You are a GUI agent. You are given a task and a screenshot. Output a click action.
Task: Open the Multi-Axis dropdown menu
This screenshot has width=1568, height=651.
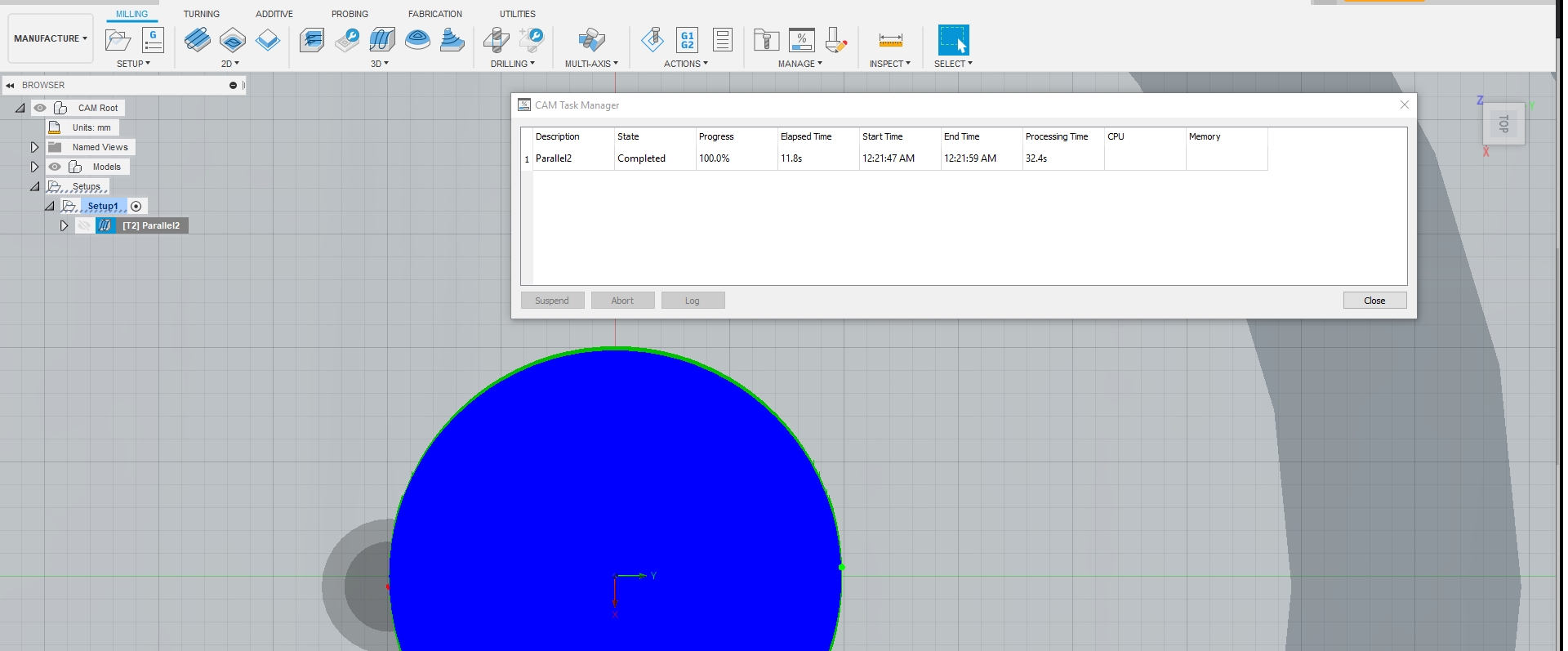(591, 64)
